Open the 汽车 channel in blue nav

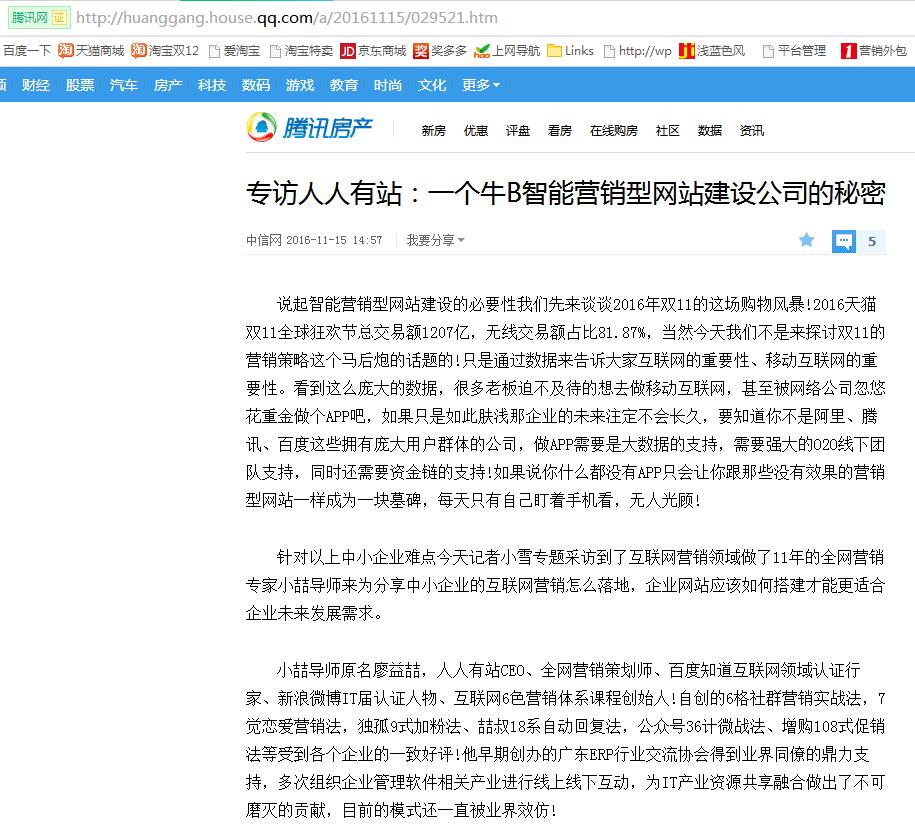pyautogui.click(x=124, y=85)
